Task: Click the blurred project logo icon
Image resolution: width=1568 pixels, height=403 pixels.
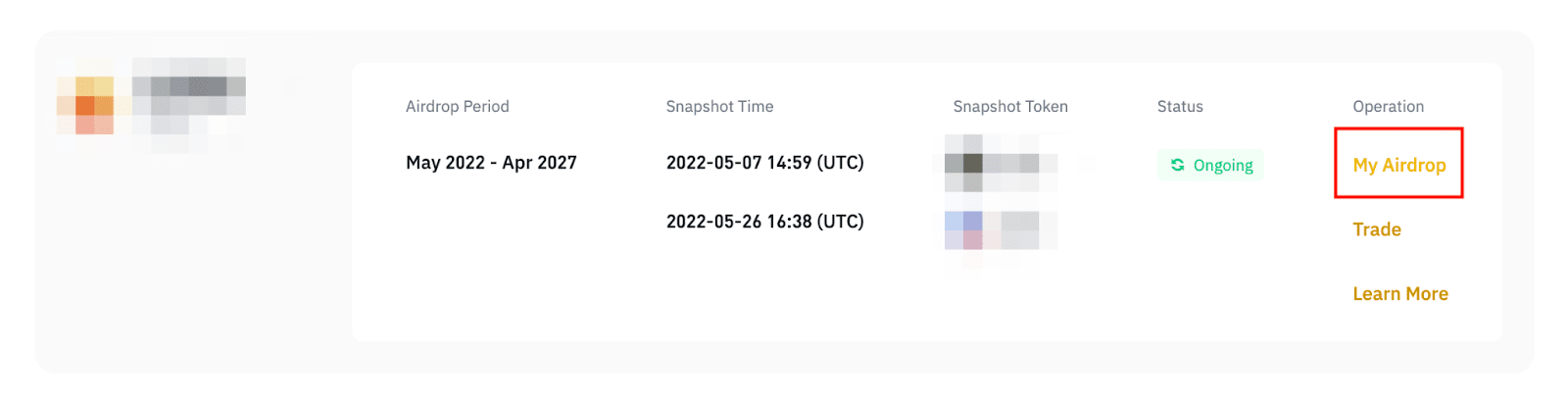Action: pyautogui.click(x=86, y=106)
